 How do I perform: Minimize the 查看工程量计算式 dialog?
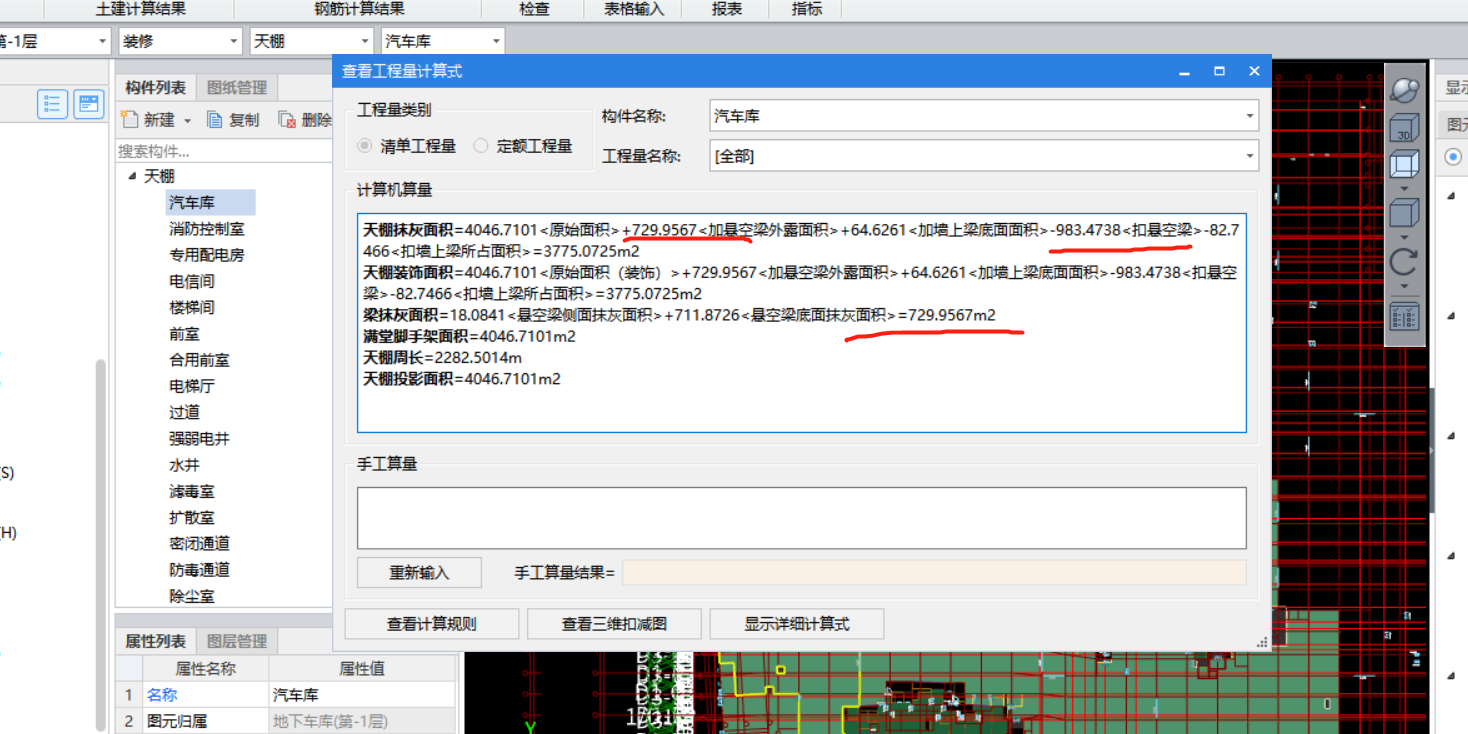1184,72
